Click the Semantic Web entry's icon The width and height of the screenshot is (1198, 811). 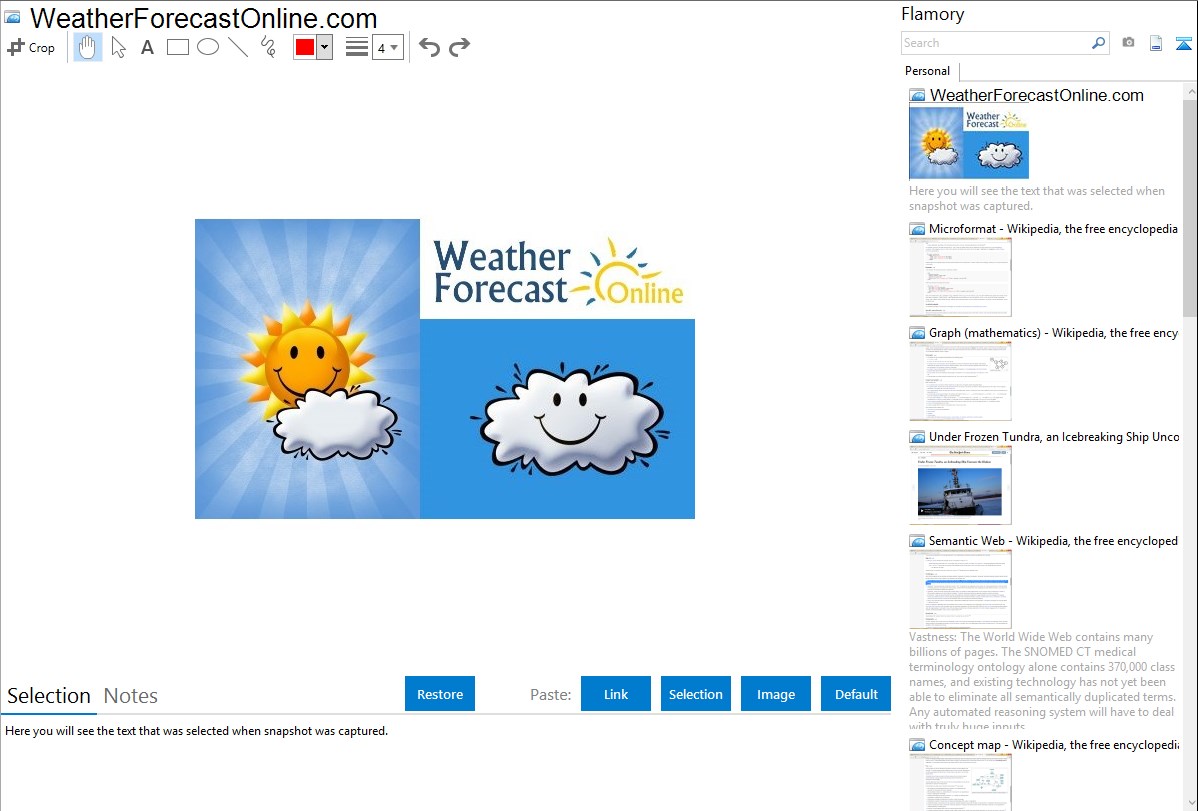click(917, 541)
